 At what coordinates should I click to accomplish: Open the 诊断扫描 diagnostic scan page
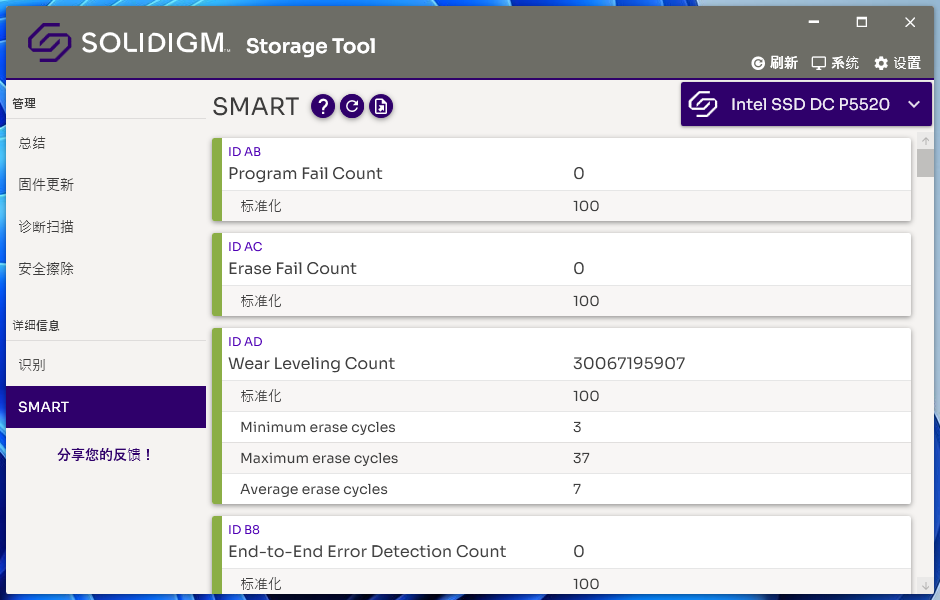[x=46, y=227]
